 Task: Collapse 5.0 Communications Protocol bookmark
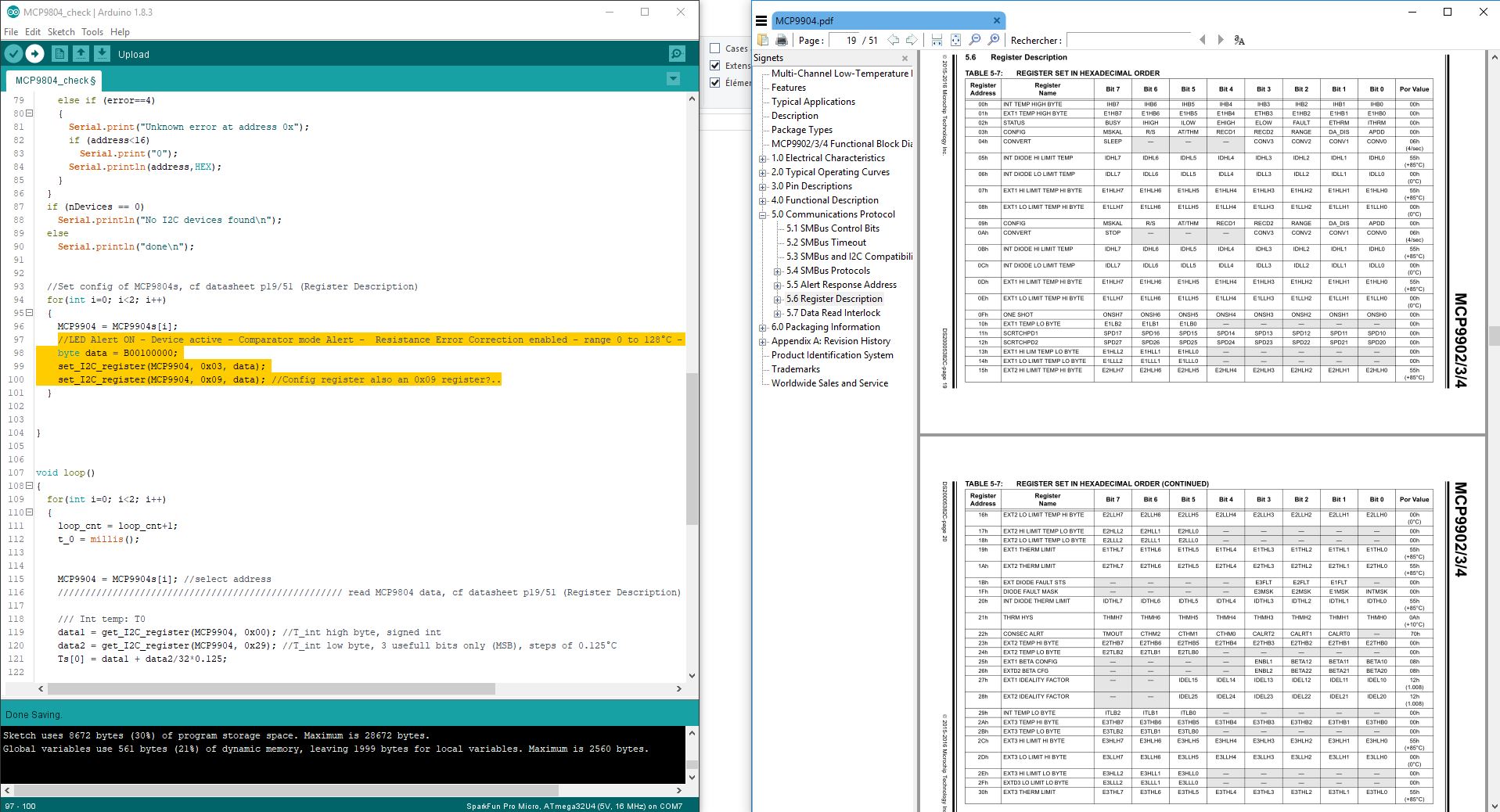(x=763, y=215)
